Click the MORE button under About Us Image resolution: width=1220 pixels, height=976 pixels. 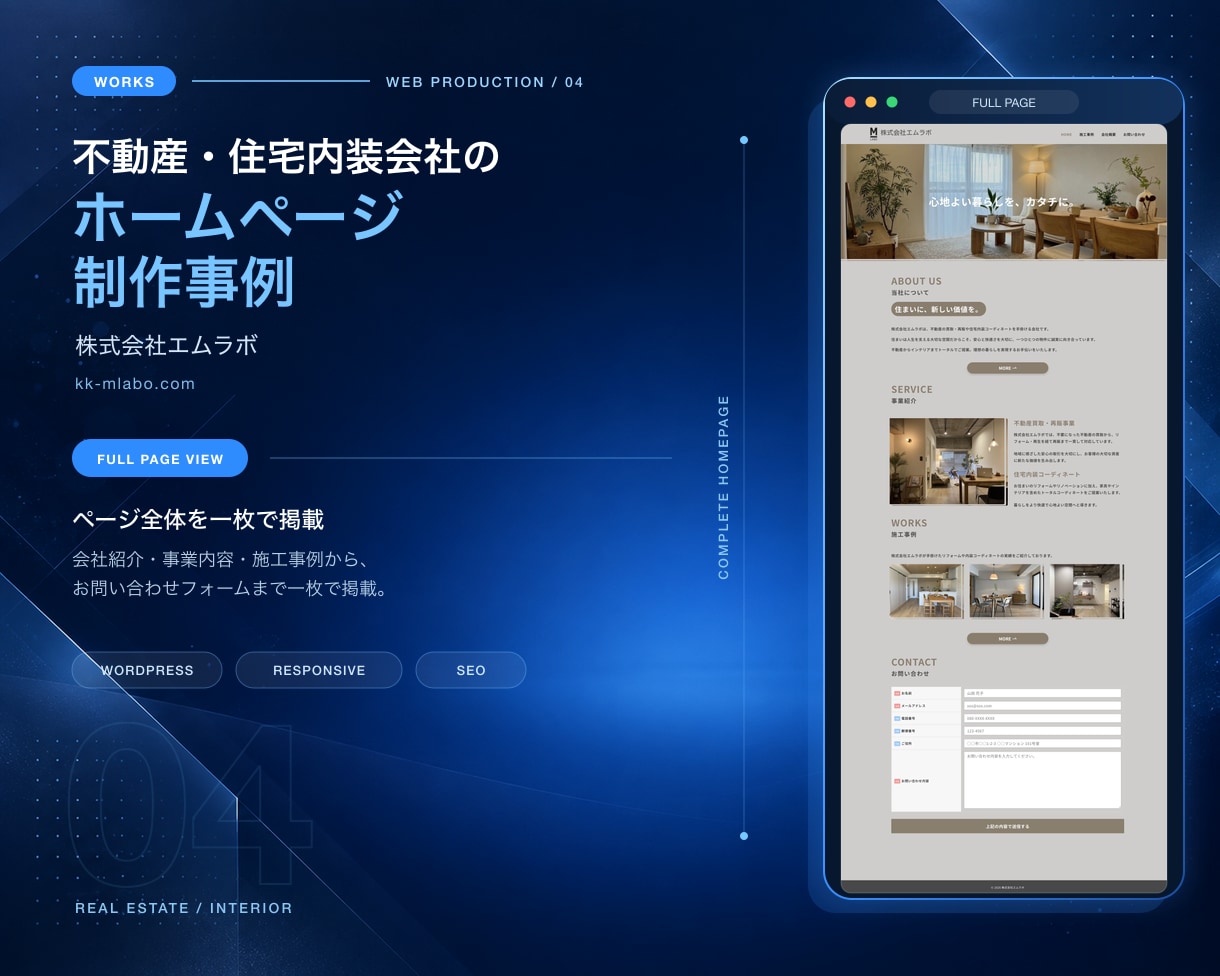[x=1007, y=368]
